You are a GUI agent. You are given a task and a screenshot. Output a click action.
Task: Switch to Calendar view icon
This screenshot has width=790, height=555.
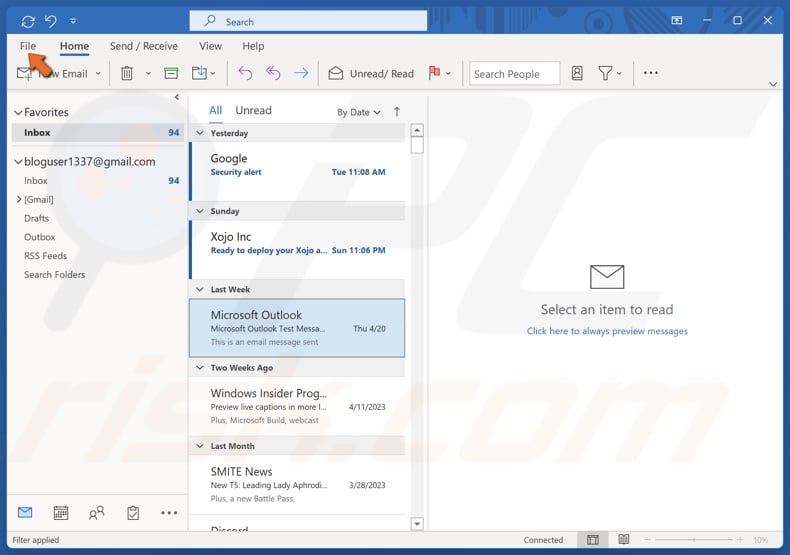click(x=61, y=513)
